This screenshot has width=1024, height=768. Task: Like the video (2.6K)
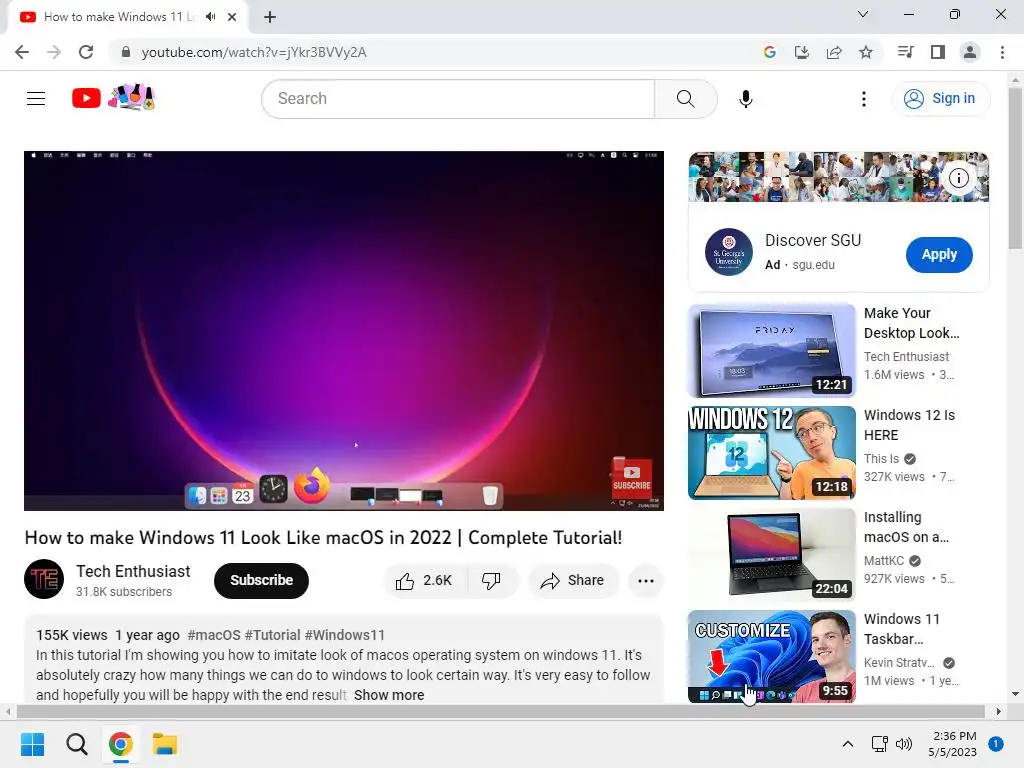424,581
